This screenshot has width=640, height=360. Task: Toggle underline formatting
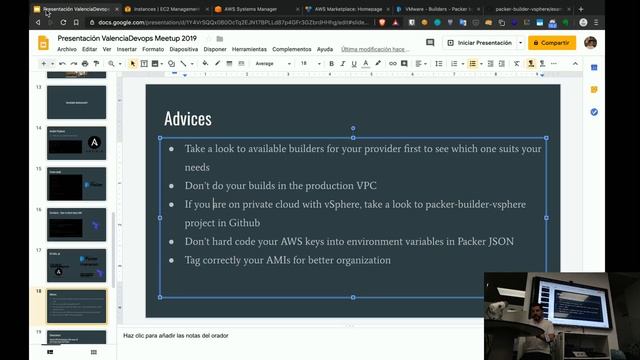(354, 64)
